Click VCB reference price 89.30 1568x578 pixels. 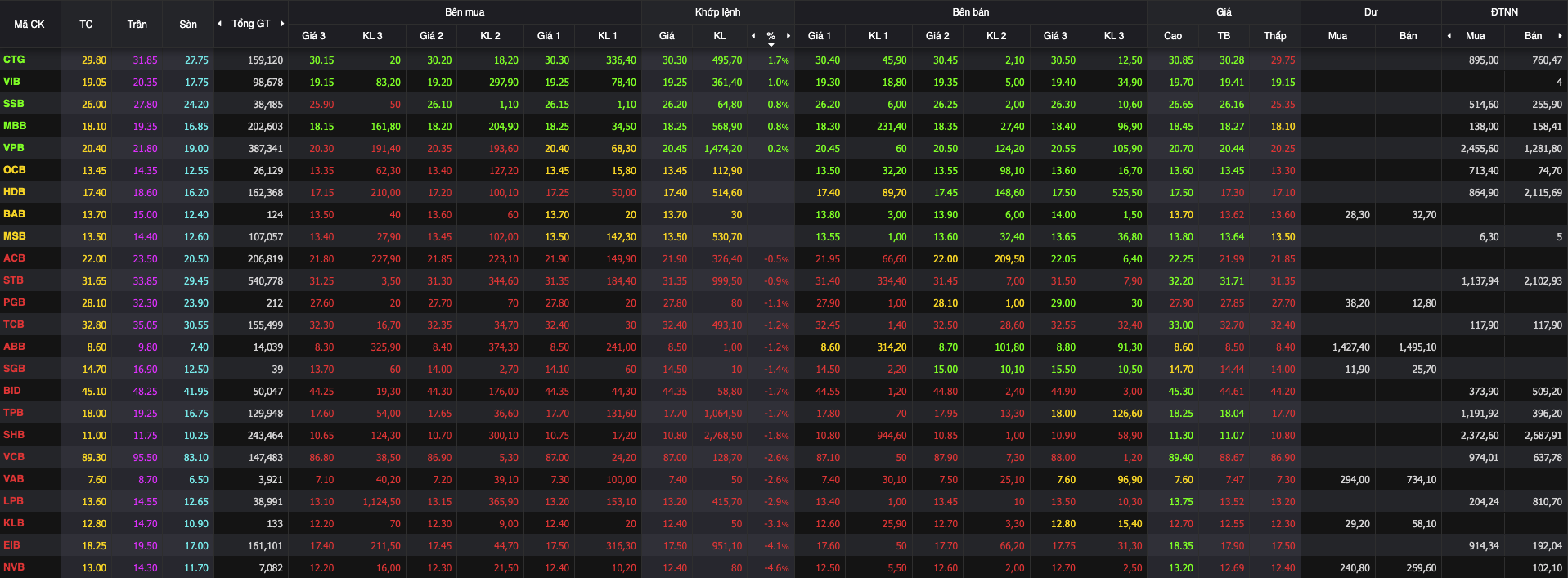coord(94,458)
